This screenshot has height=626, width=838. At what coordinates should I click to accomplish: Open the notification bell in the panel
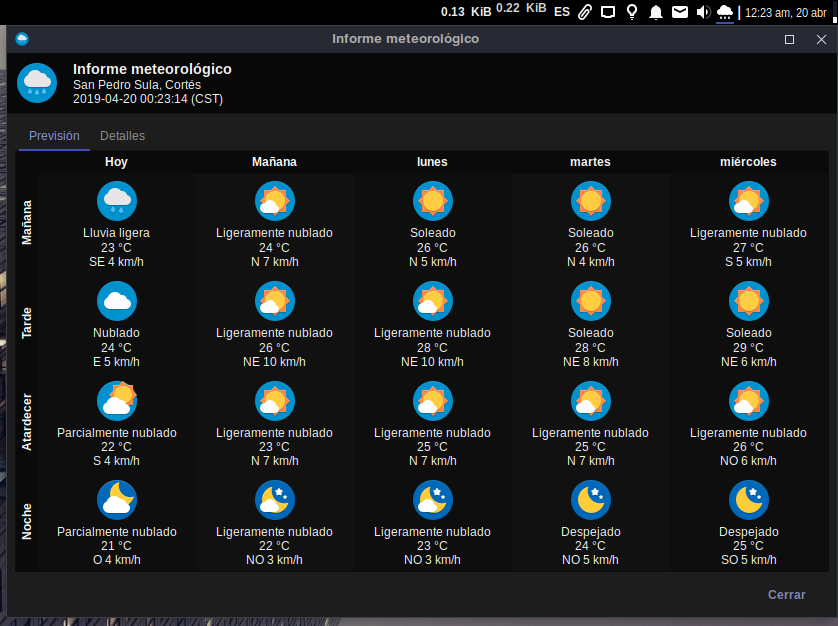point(656,12)
